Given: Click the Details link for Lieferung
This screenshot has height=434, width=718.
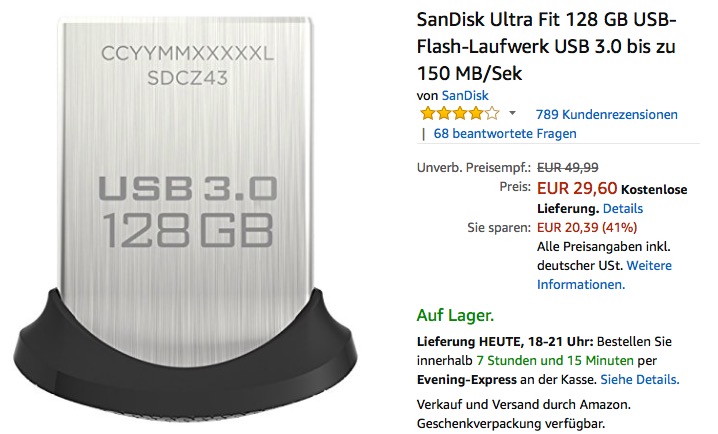Looking at the screenshot, I should [x=623, y=209].
